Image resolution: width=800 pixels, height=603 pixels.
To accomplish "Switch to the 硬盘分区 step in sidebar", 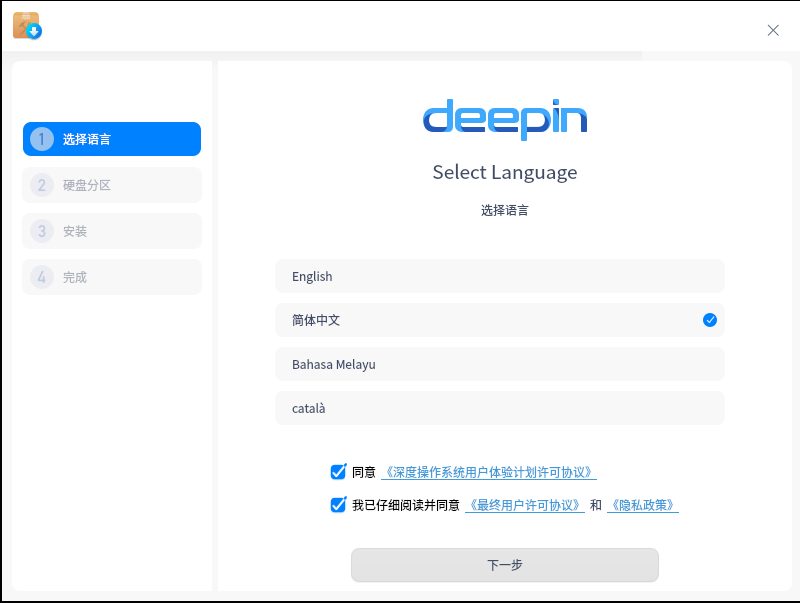I will [111, 185].
